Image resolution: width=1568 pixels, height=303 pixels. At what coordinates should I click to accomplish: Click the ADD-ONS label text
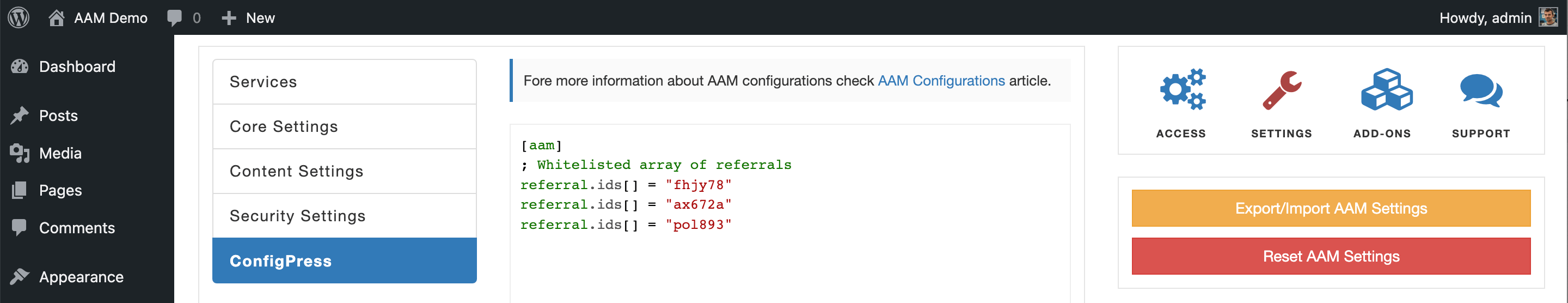[x=1382, y=134]
